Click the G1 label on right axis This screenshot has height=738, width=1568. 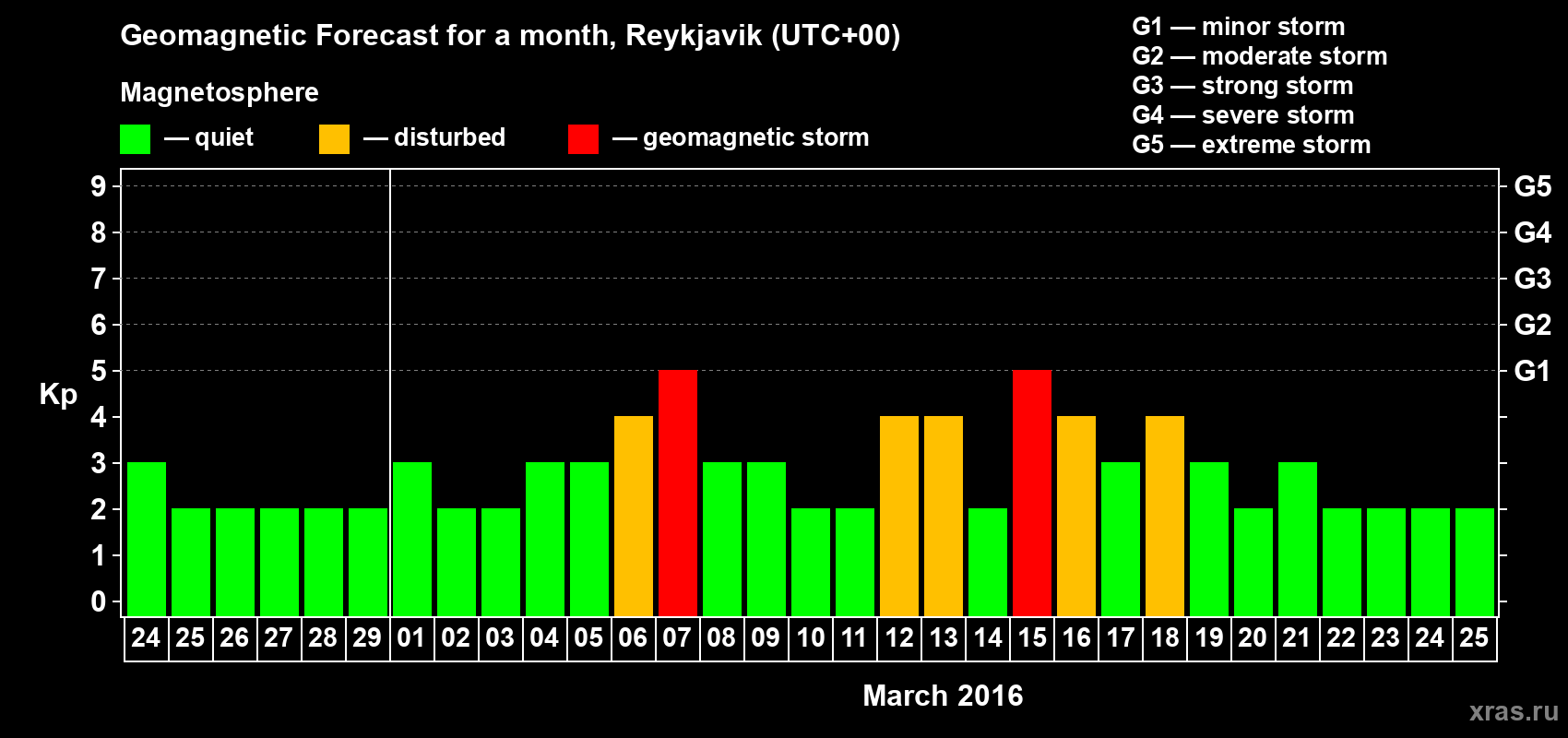[1532, 371]
